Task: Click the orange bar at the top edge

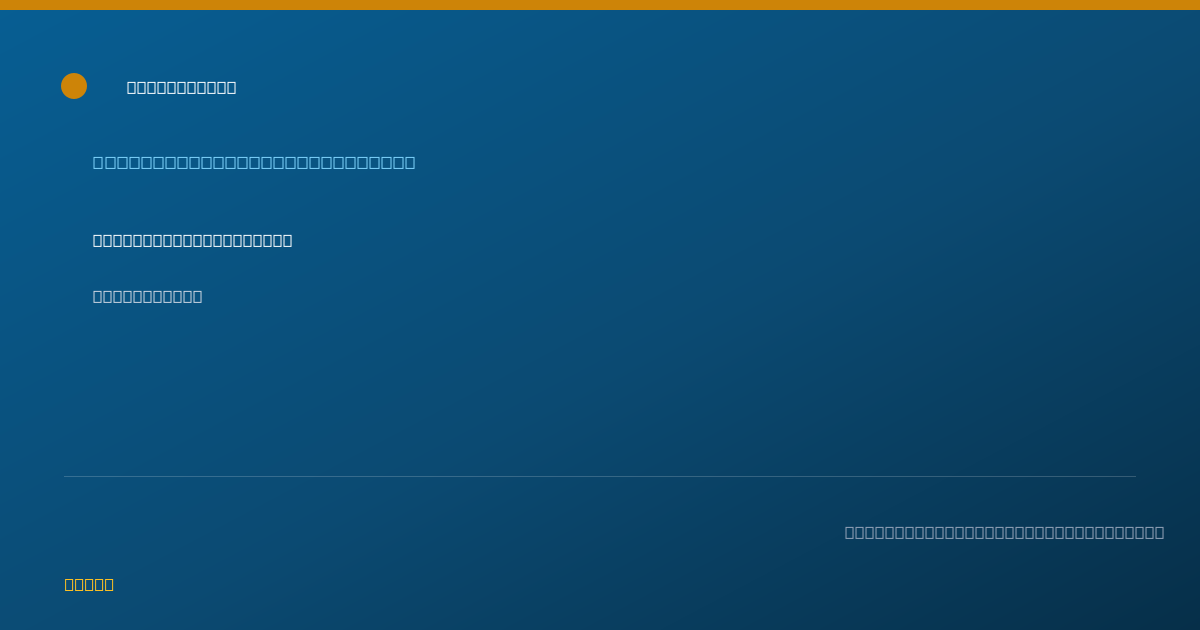Action: pyautogui.click(x=600, y=5)
